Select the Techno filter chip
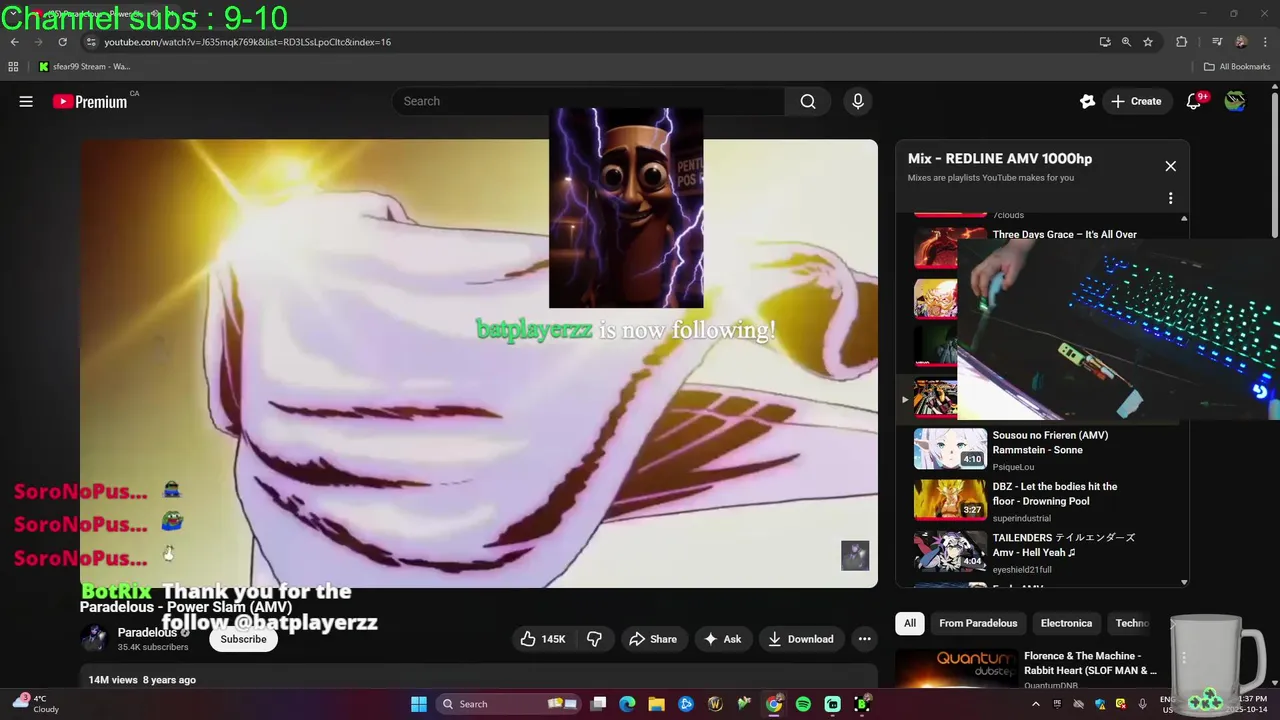 1133,623
